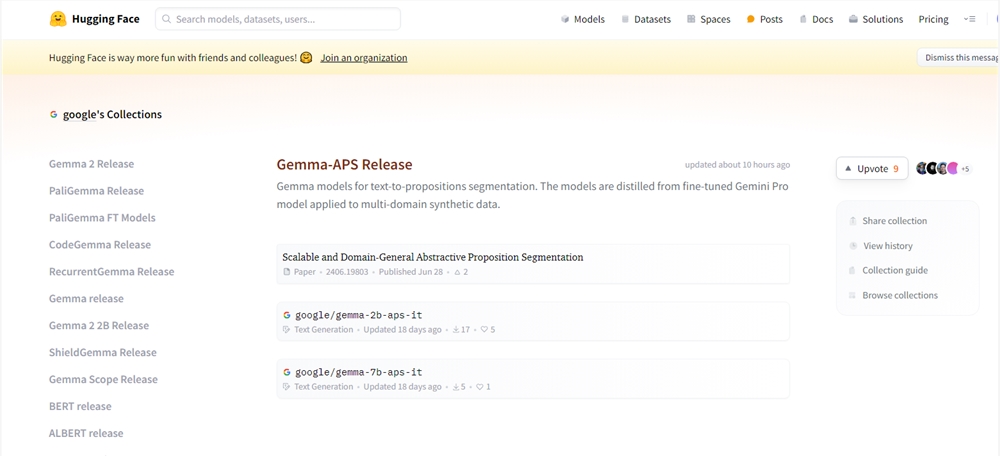The height and width of the screenshot is (456, 1000).
Task: Go to the Models tab
Action: pos(582,19)
